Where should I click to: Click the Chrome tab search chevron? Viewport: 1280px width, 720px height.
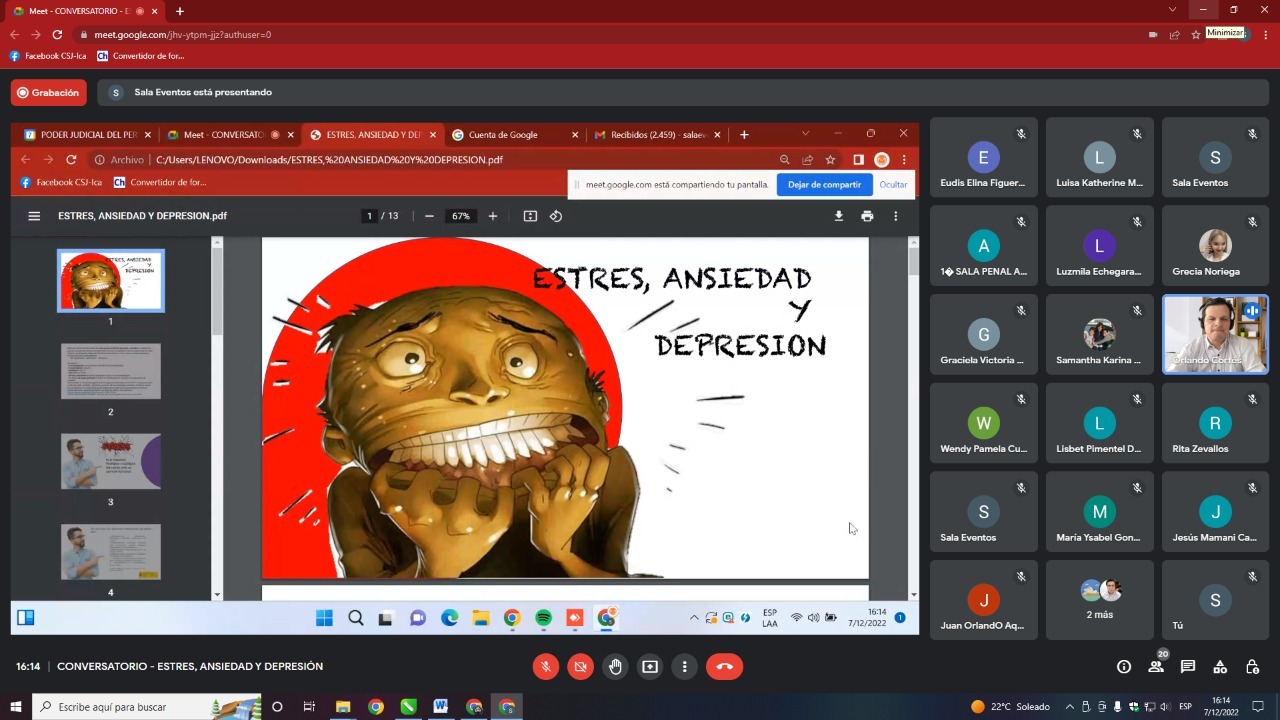tap(1173, 10)
